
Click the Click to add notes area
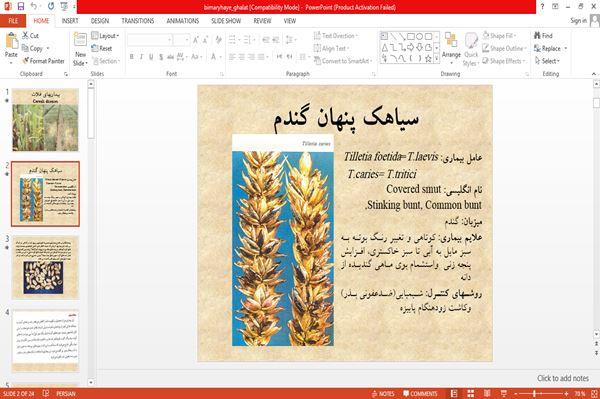[x=562, y=378]
